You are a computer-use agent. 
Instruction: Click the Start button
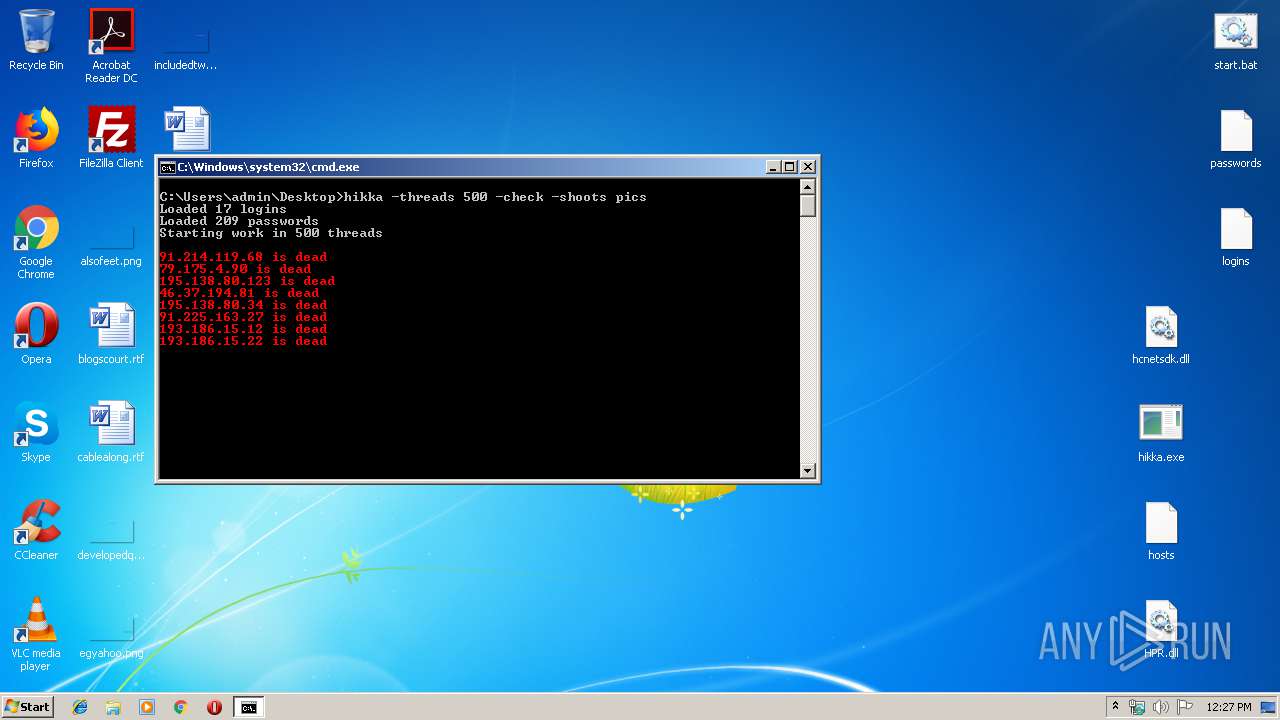click(x=27, y=707)
